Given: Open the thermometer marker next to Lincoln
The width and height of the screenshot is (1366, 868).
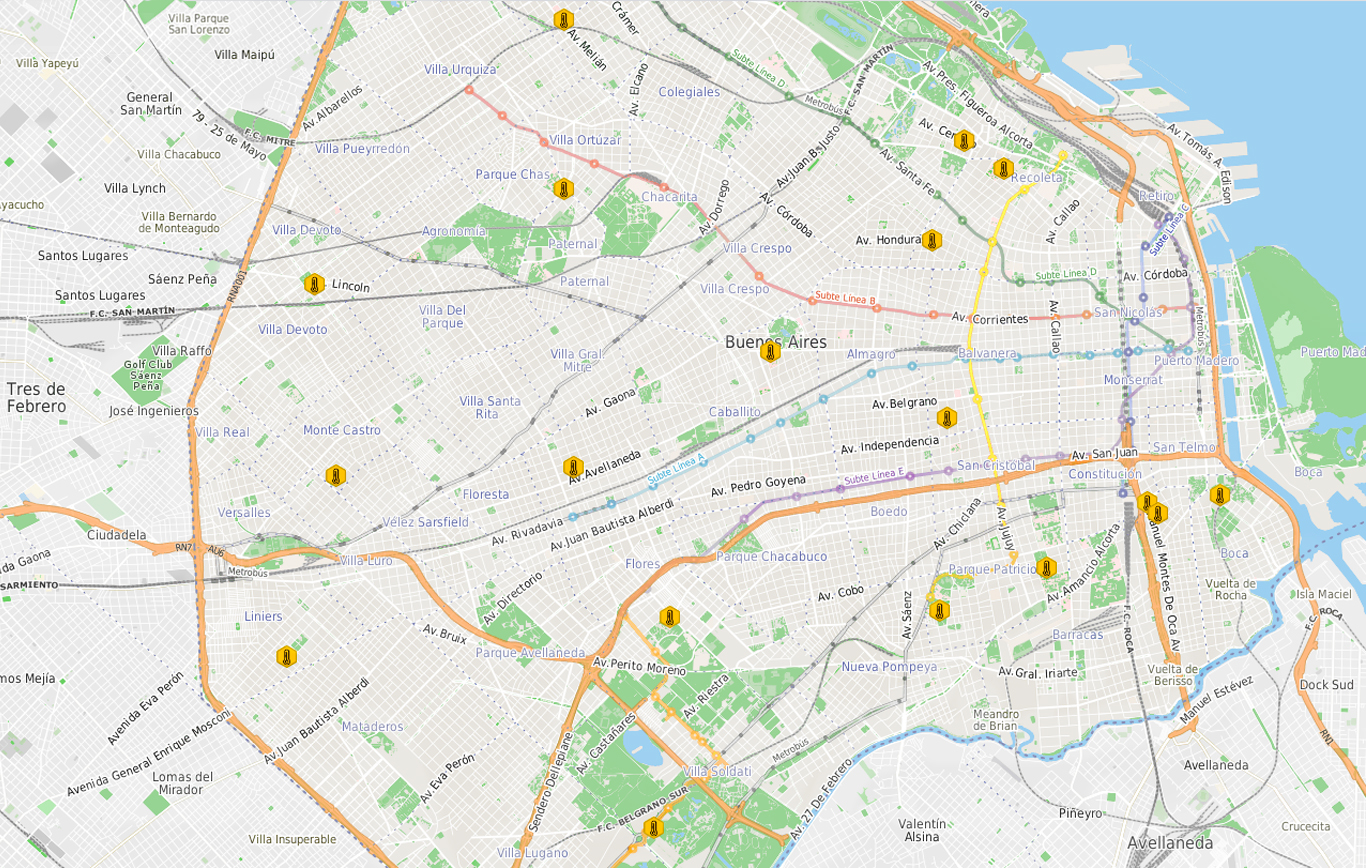Looking at the screenshot, I should [x=314, y=284].
